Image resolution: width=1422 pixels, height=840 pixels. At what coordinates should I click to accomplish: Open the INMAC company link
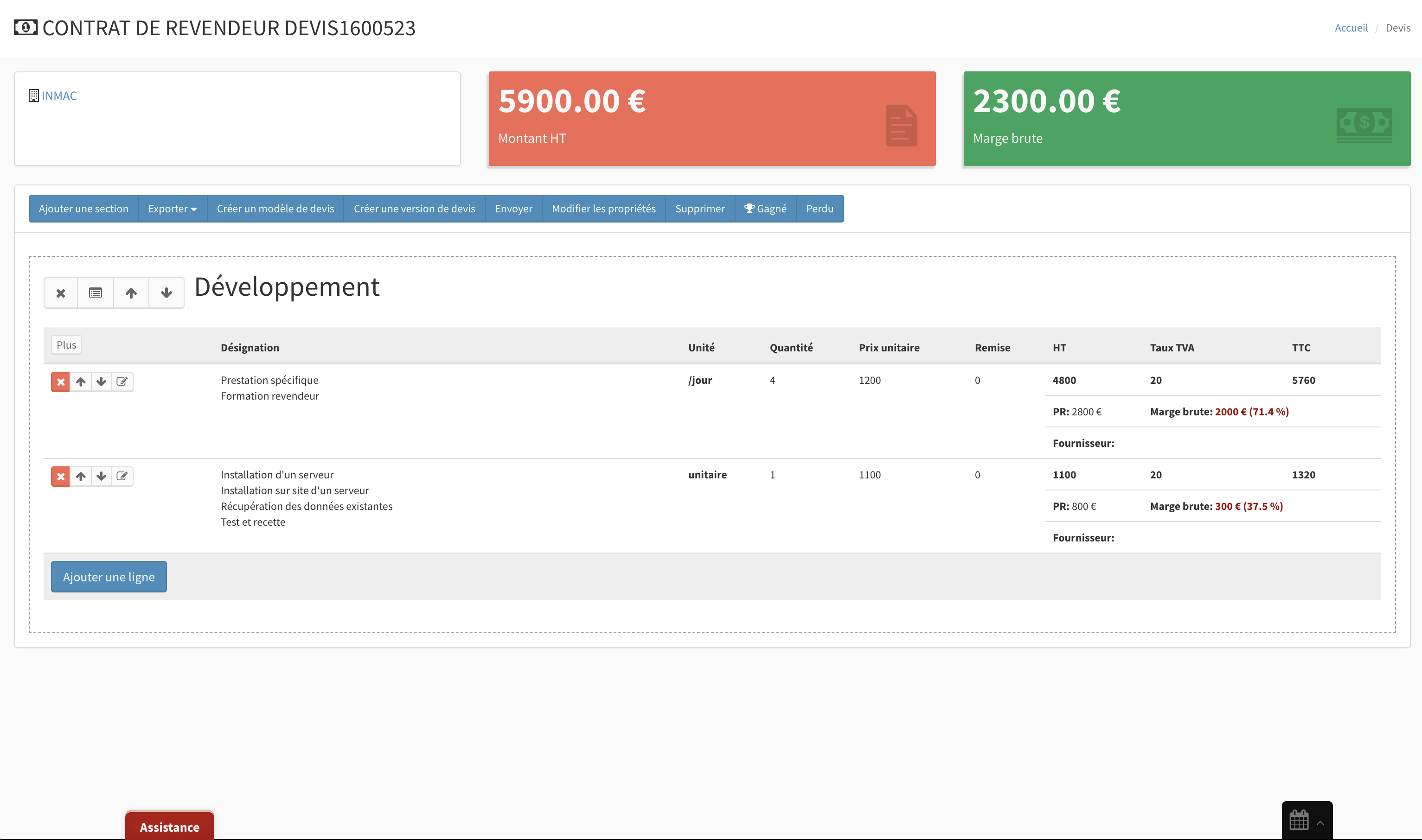(59, 95)
